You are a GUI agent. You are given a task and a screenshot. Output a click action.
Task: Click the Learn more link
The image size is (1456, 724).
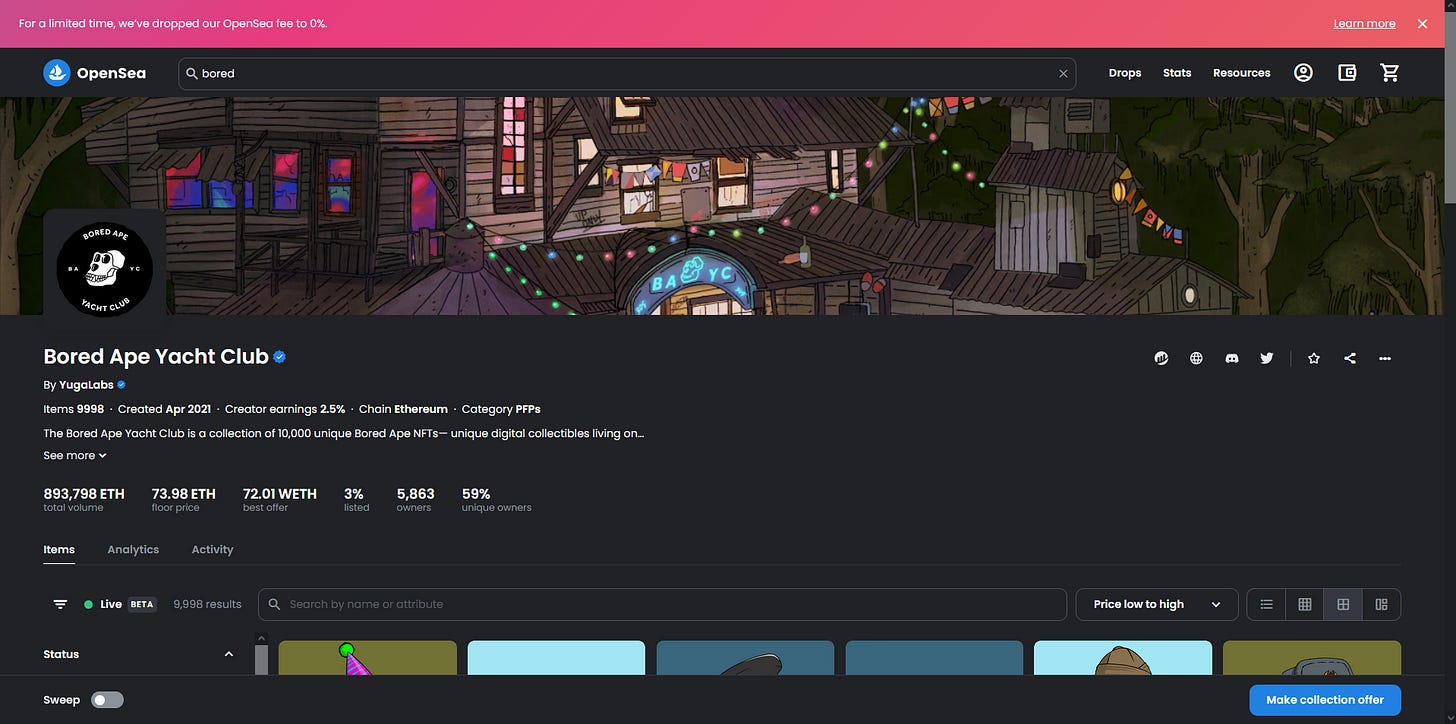coord(1364,24)
